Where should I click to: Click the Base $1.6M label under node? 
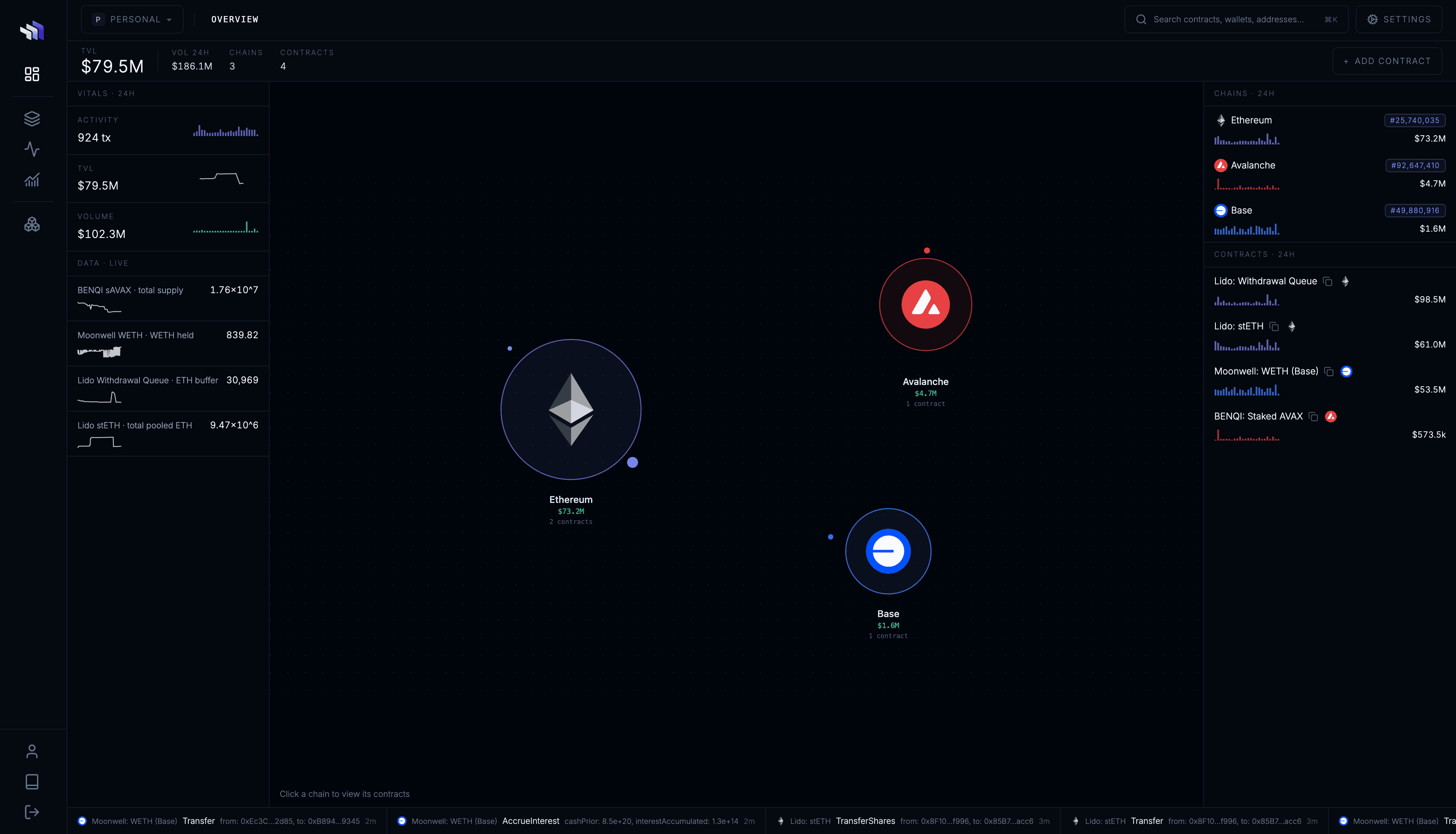point(889,625)
